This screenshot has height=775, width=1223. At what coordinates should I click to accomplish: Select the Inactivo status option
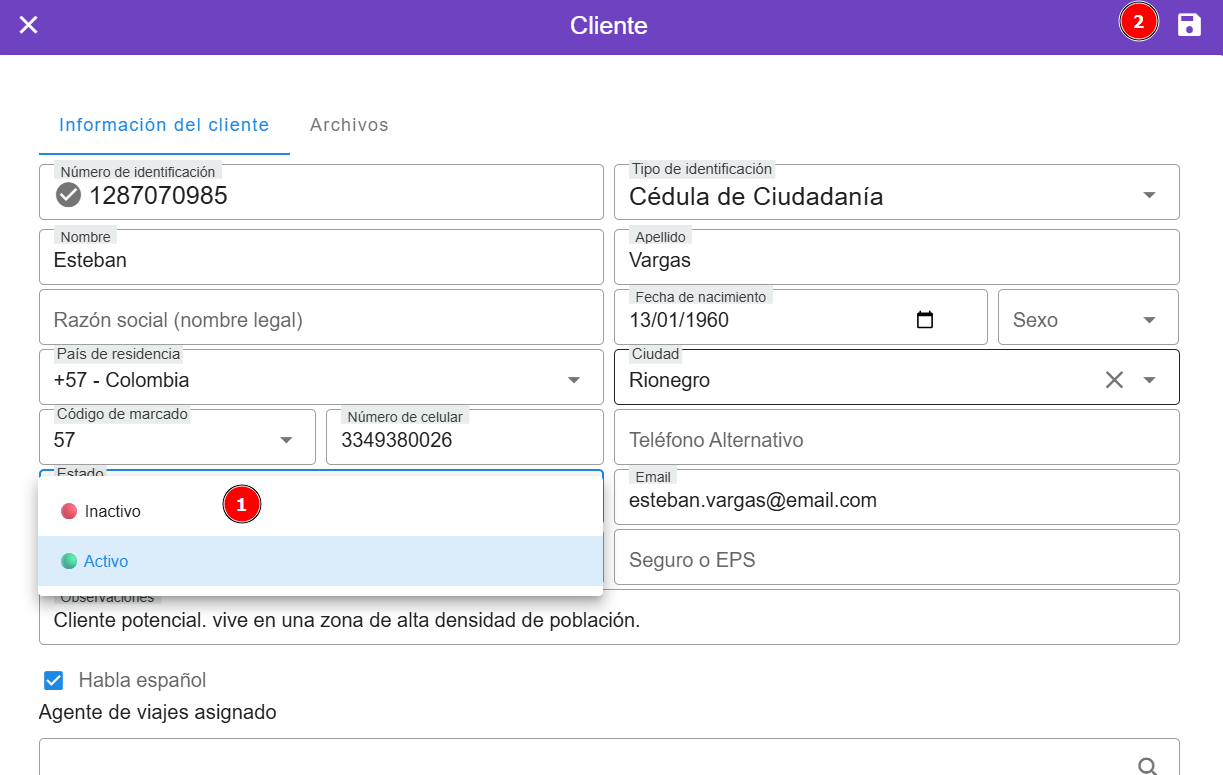[x=112, y=511]
